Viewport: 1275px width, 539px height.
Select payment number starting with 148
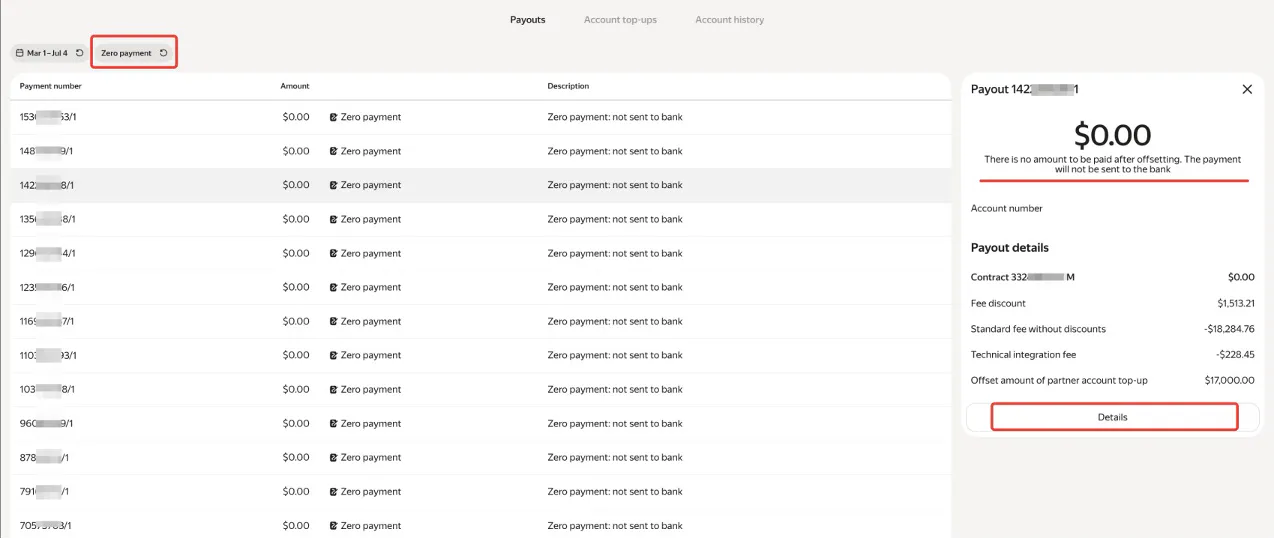[x=47, y=151]
